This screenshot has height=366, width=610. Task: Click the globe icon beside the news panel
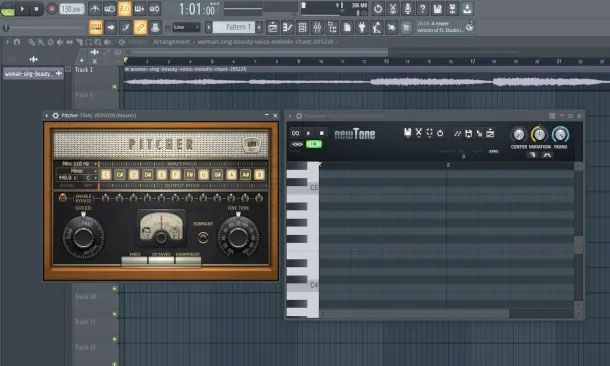[470, 26]
